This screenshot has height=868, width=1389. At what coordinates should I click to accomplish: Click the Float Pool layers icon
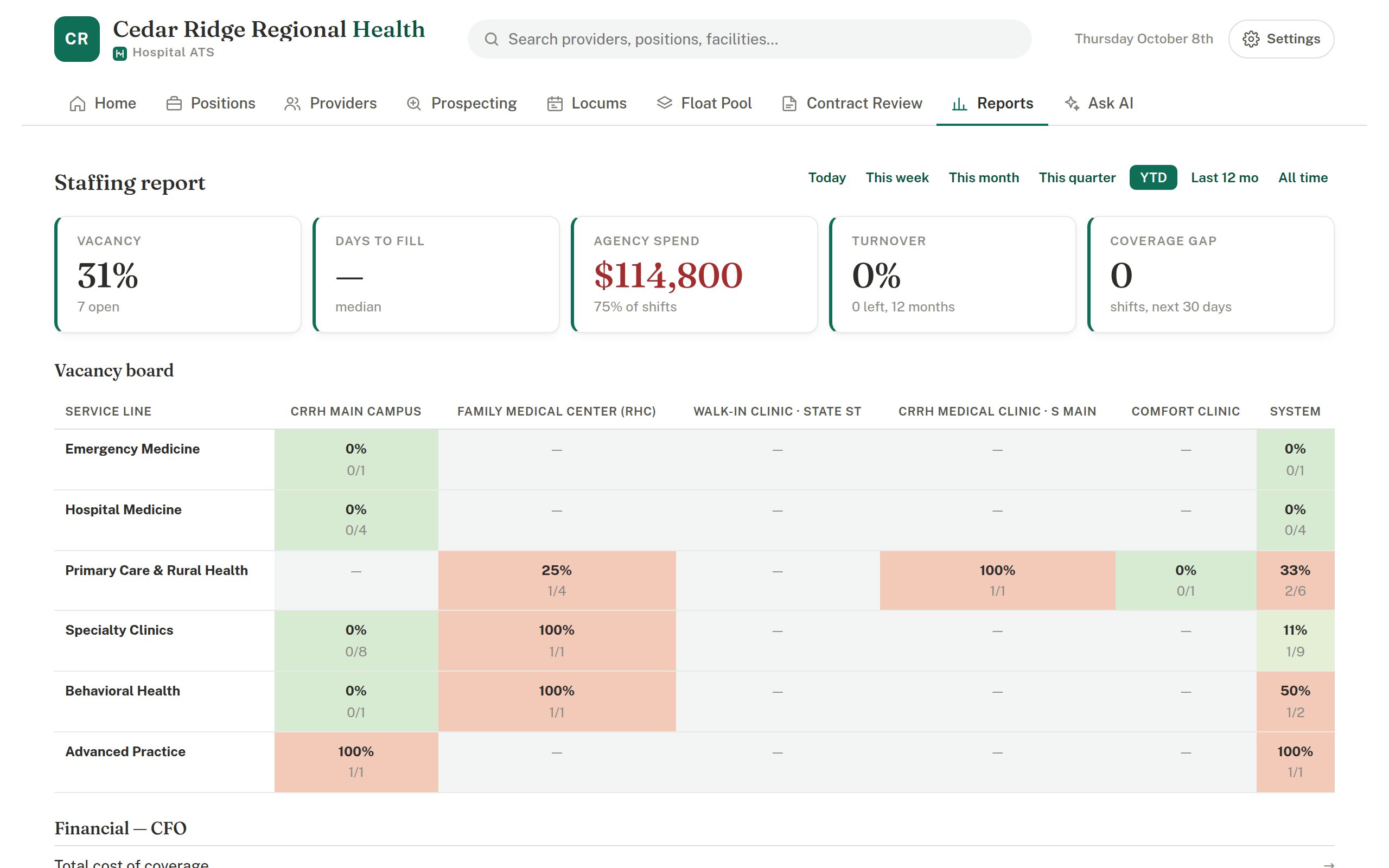pyautogui.click(x=664, y=103)
